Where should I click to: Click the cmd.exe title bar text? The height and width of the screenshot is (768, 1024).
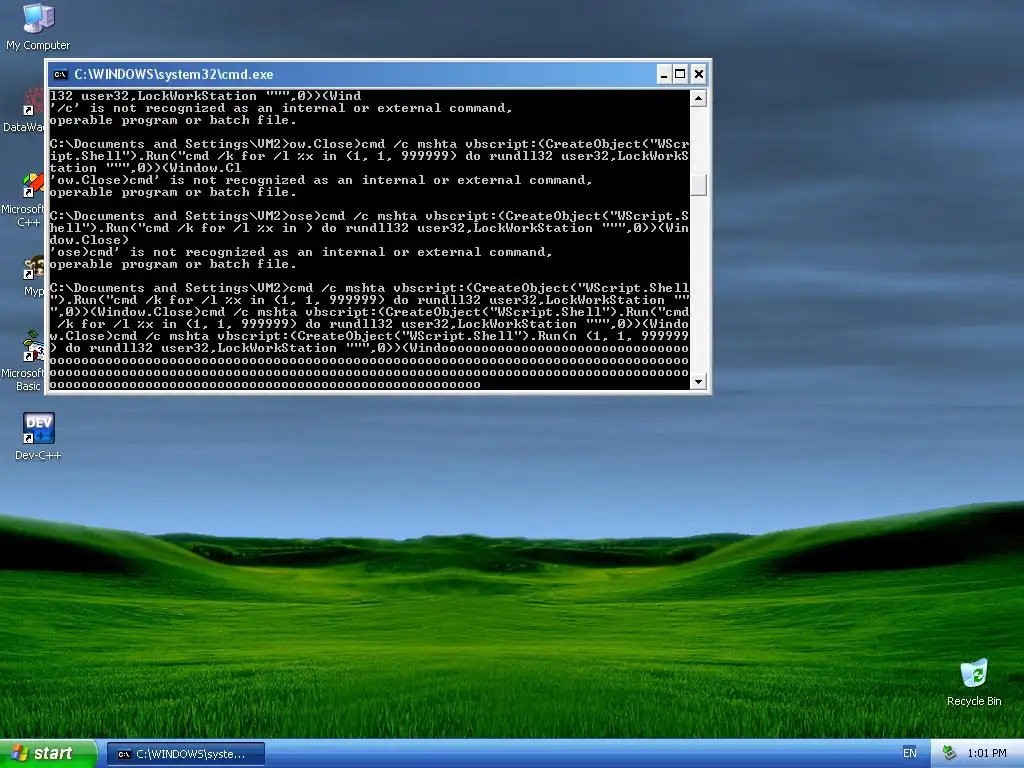(x=174, y=74)
